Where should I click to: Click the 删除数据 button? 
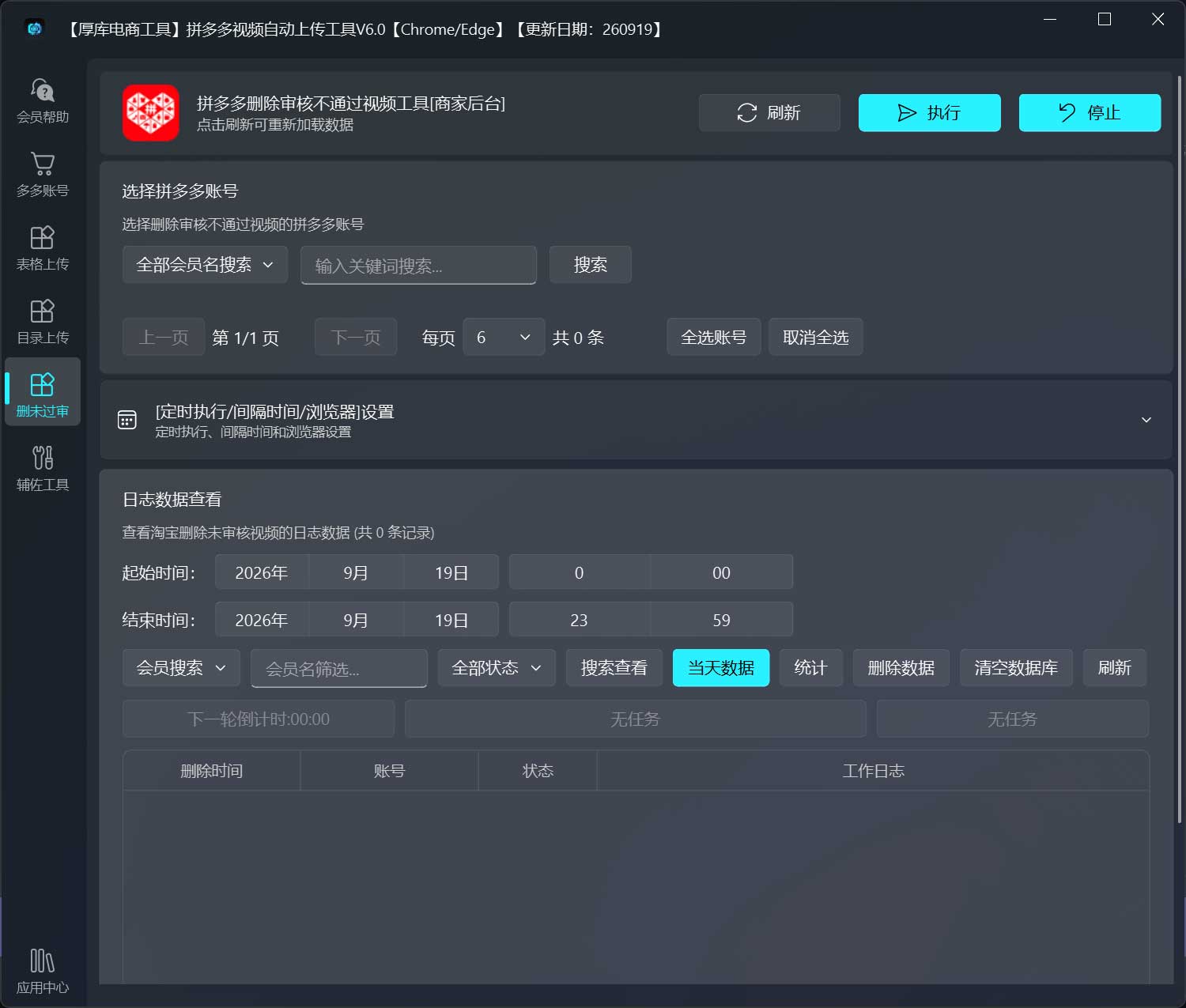tap(901, 668)
